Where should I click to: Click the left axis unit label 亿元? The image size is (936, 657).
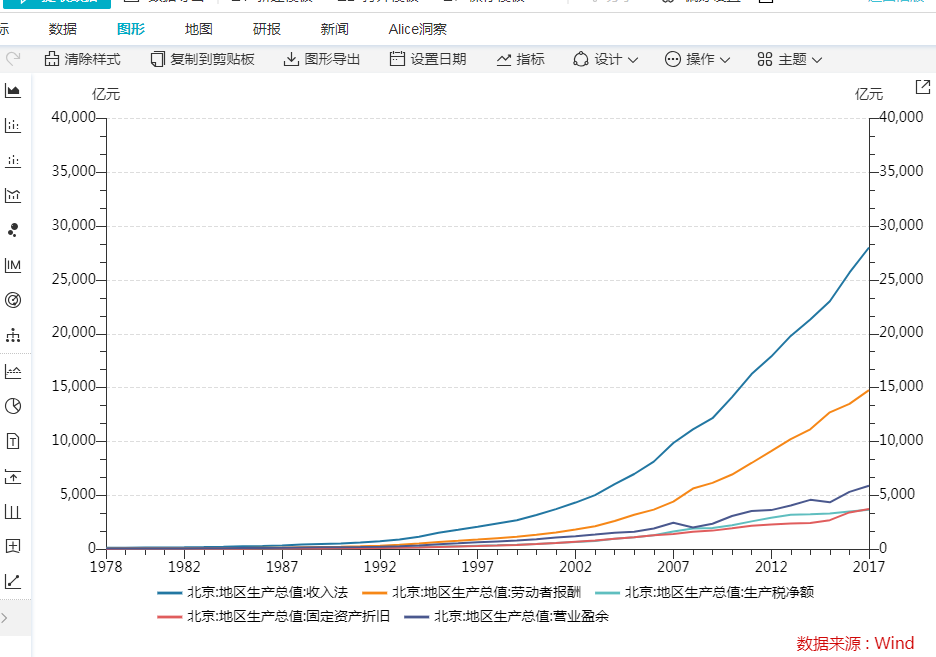click(106, 94)
